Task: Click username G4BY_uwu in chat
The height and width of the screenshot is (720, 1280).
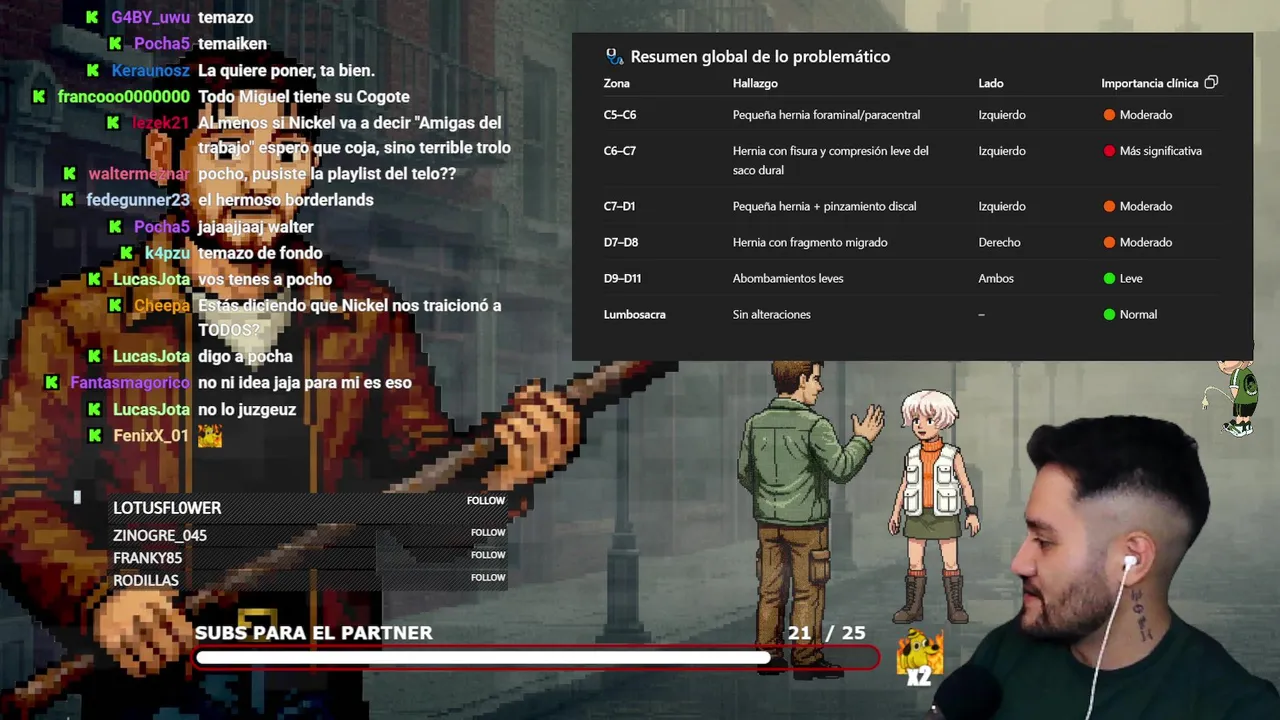Action: pos(151,17)
